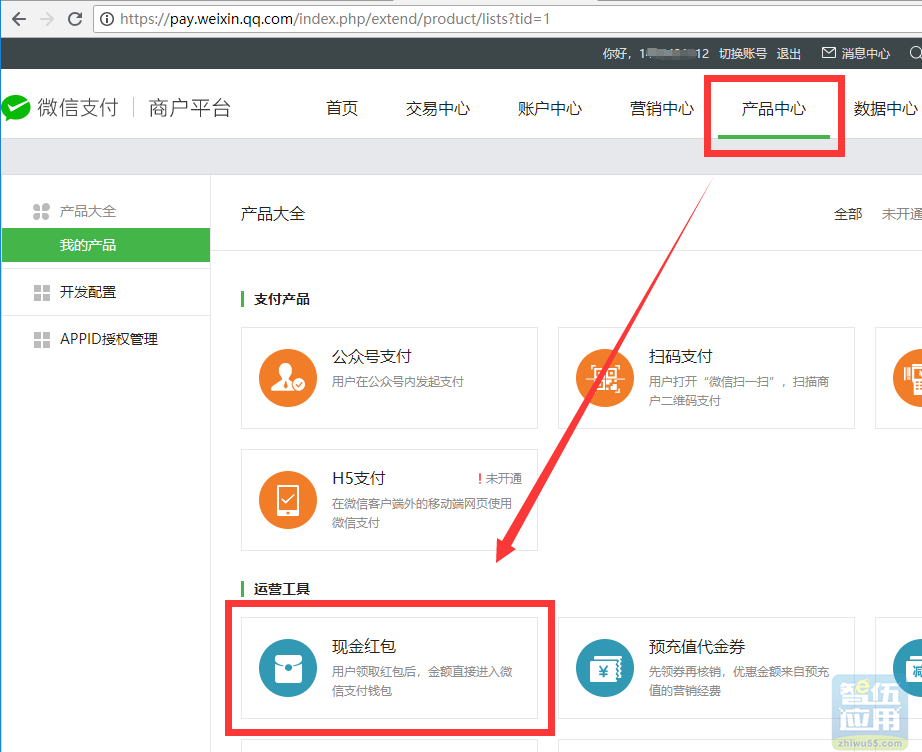The image size is (922, 752).
Task: Click the 产品大全 sidebar heading
Action: point(88,212)
